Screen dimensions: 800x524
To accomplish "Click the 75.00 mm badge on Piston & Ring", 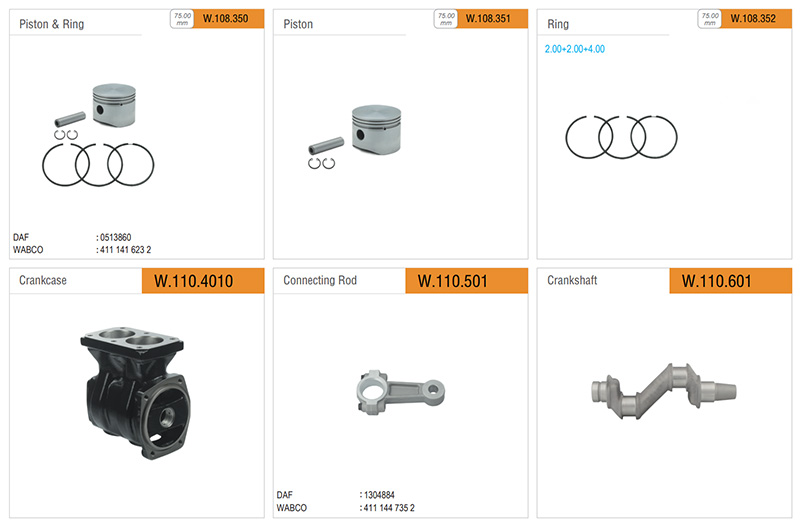I will coord(182,19).
